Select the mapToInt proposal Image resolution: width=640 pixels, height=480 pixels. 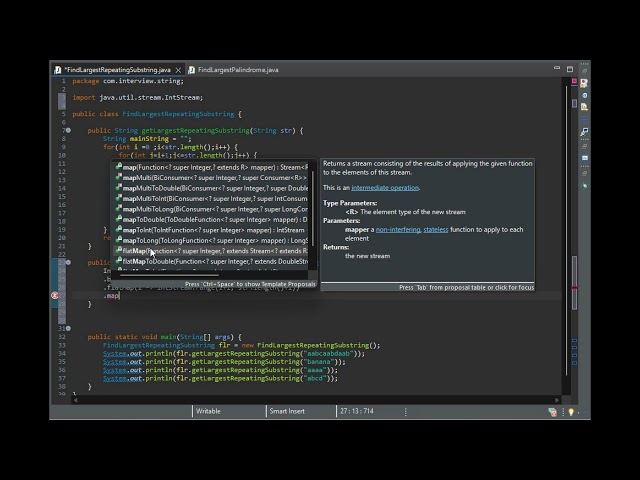click(211, 230)
